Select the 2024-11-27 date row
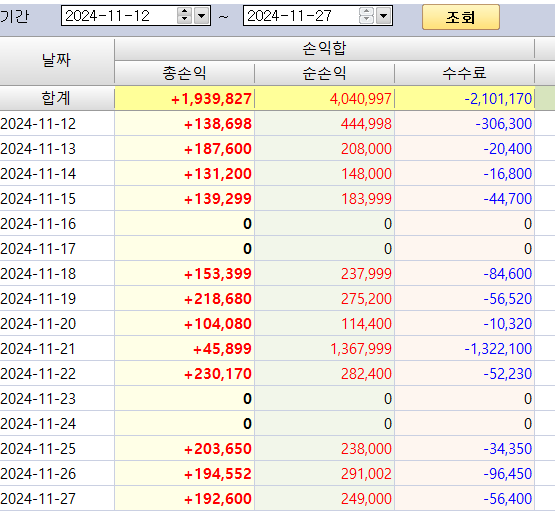The image size is (555, 517). coord(57,499)
